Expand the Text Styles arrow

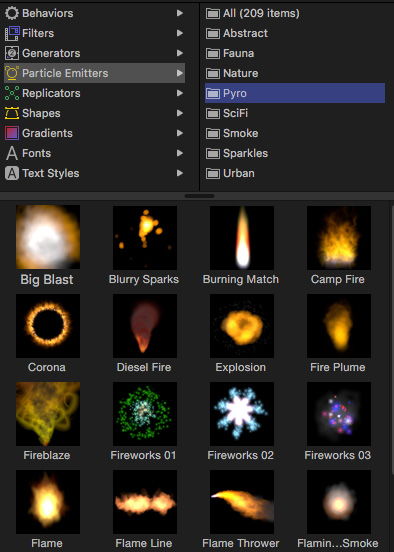pyautogui.click(x=180, y=173)
